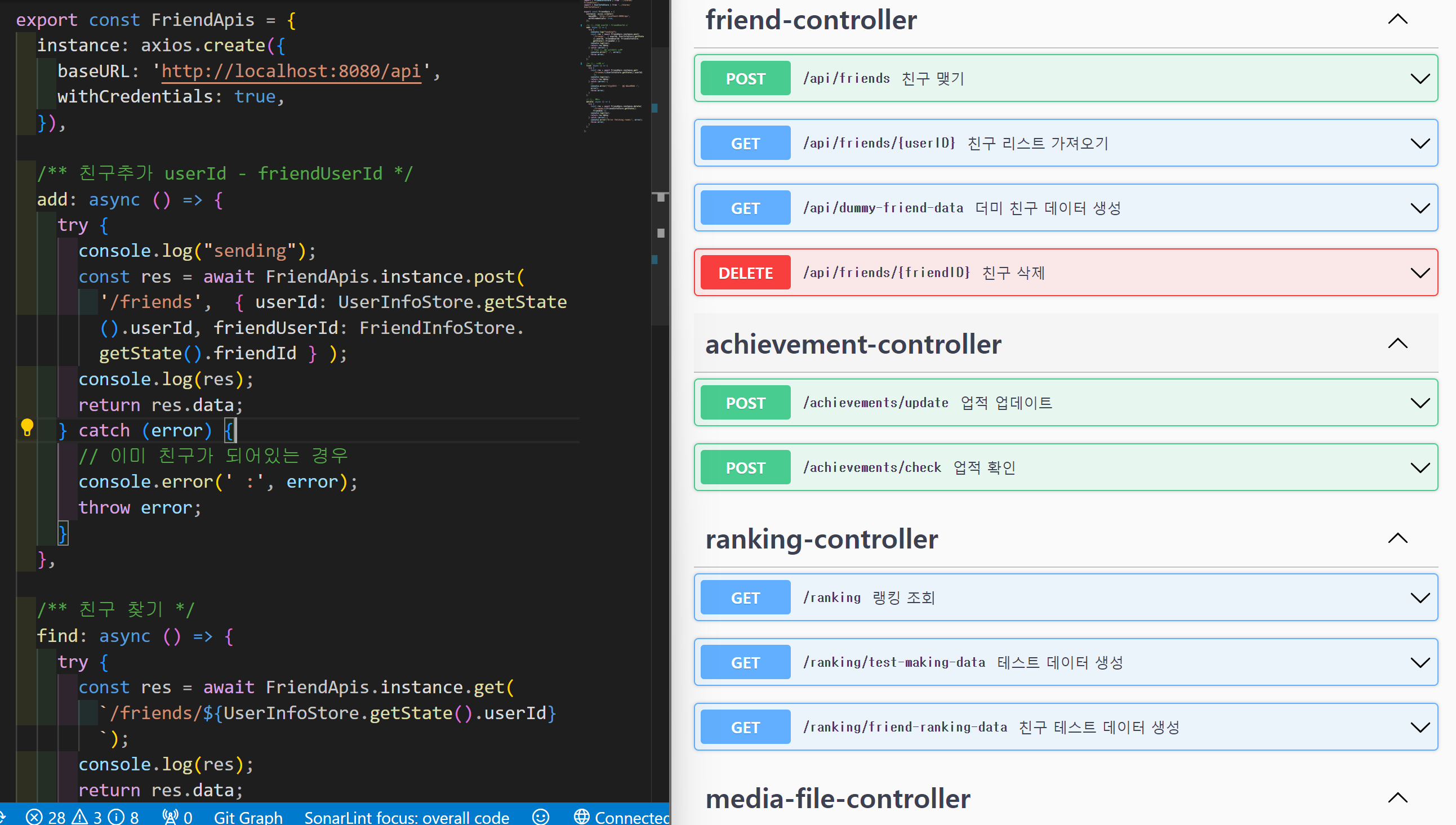Collapse the achievement-controller section
This screenshot has height=825, width=1456.
click(x=1397, y=344)
